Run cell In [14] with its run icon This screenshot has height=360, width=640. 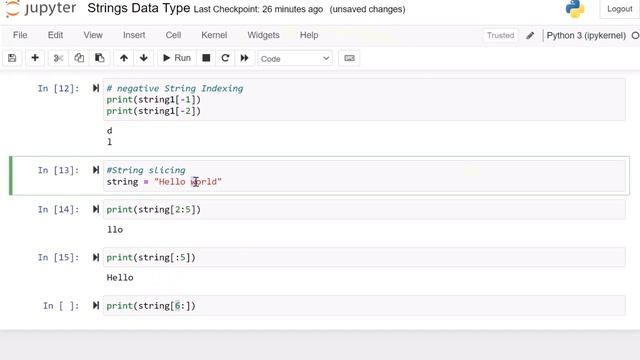[x=96, y=209]
